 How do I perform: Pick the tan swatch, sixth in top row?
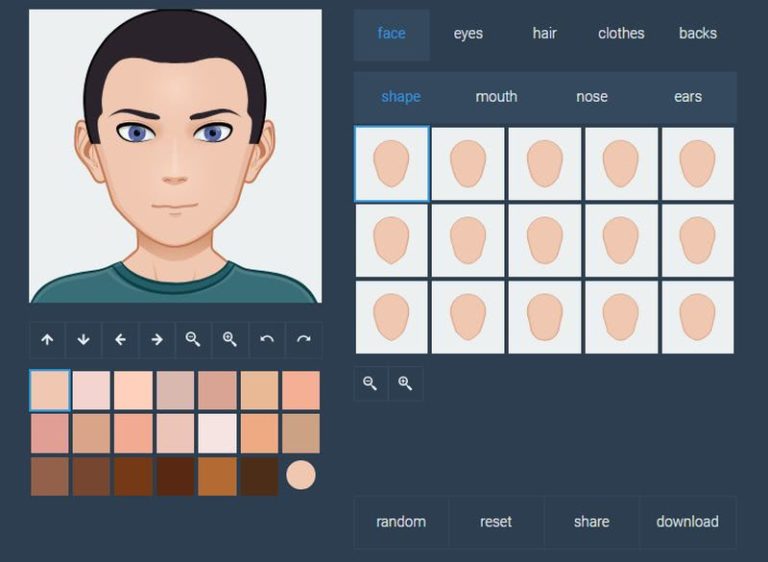tap(259, 390)
